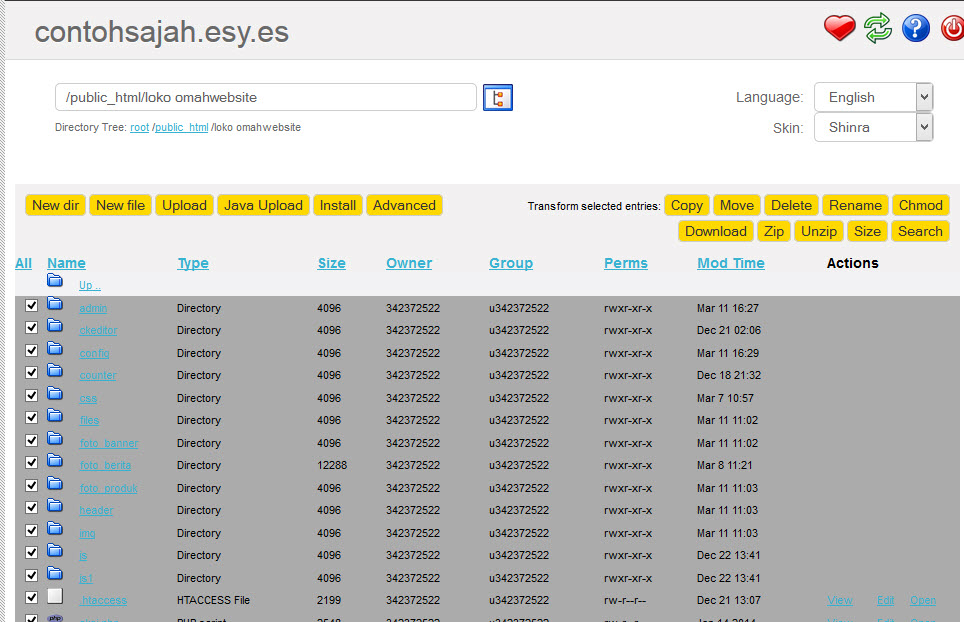The image size is (964, 622).
Task: Click the red power logout icon
Action: pyautogui.click(x=952, y=29)
